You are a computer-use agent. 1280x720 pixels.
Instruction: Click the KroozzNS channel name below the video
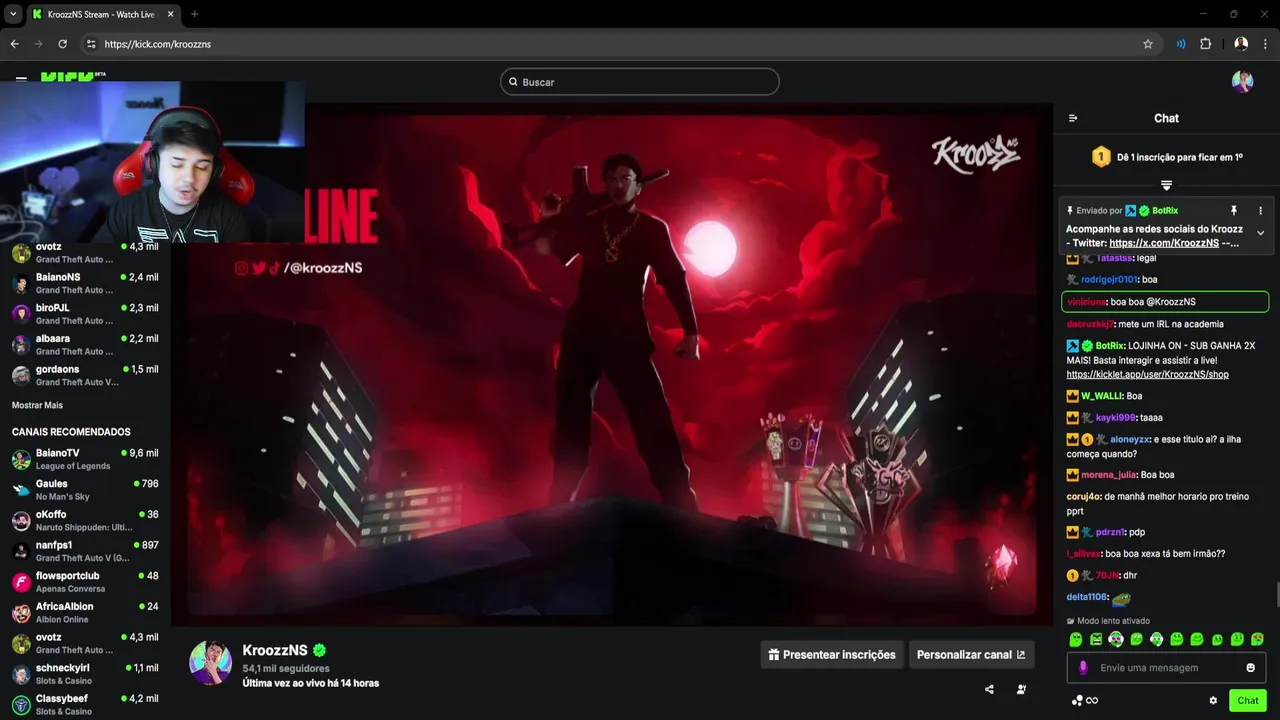[x=275, y=650]
